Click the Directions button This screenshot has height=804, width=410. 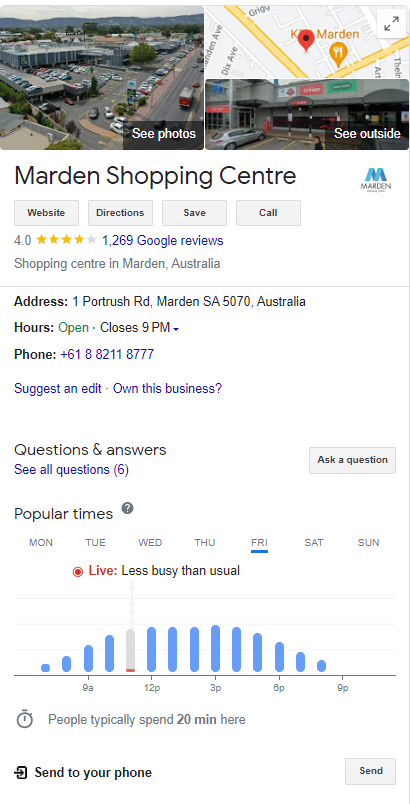pyautogui.click(x=120, y=213)
